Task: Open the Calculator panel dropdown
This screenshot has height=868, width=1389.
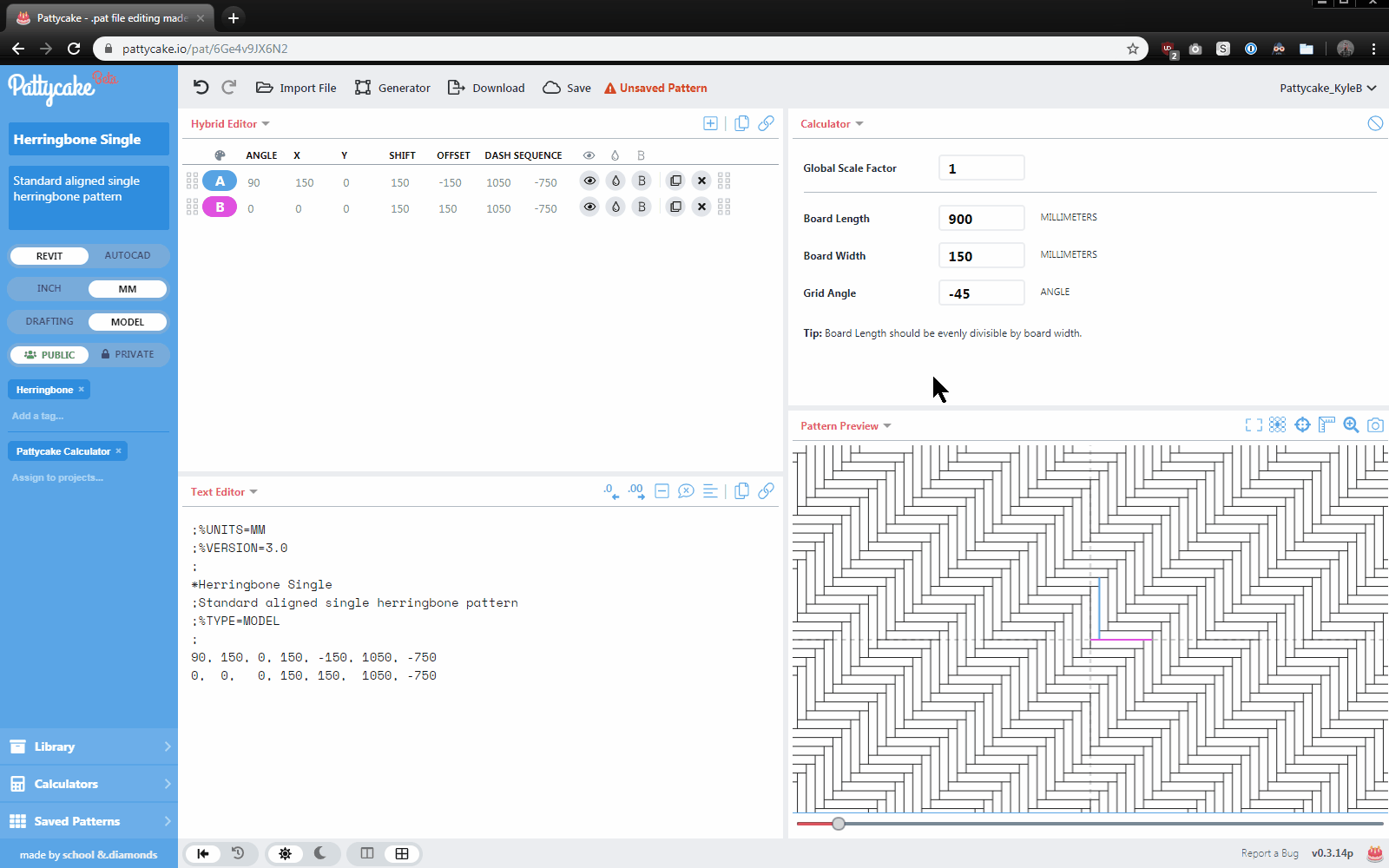Action: (x=832, y=124)
